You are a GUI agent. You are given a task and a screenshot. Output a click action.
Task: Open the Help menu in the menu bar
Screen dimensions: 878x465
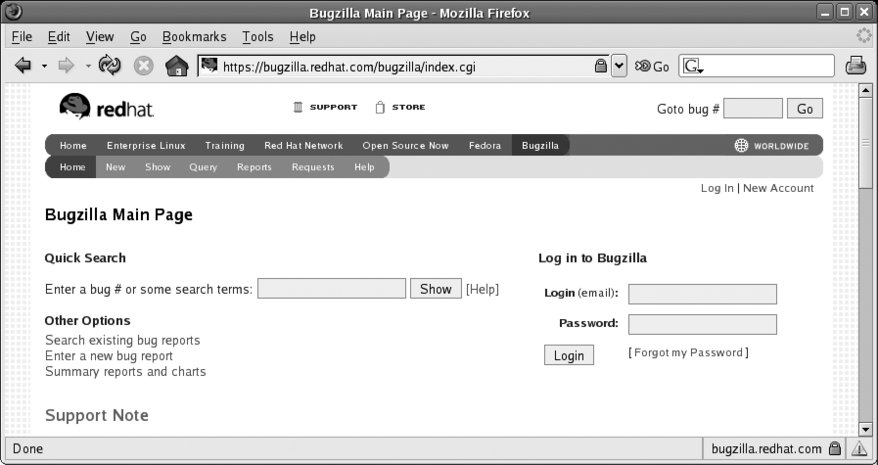[302, 36]
